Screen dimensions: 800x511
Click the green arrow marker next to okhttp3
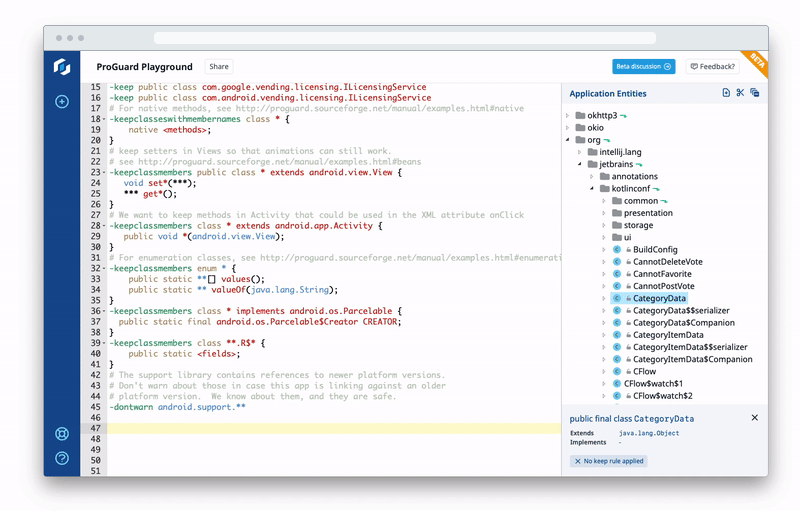[623, 116]
